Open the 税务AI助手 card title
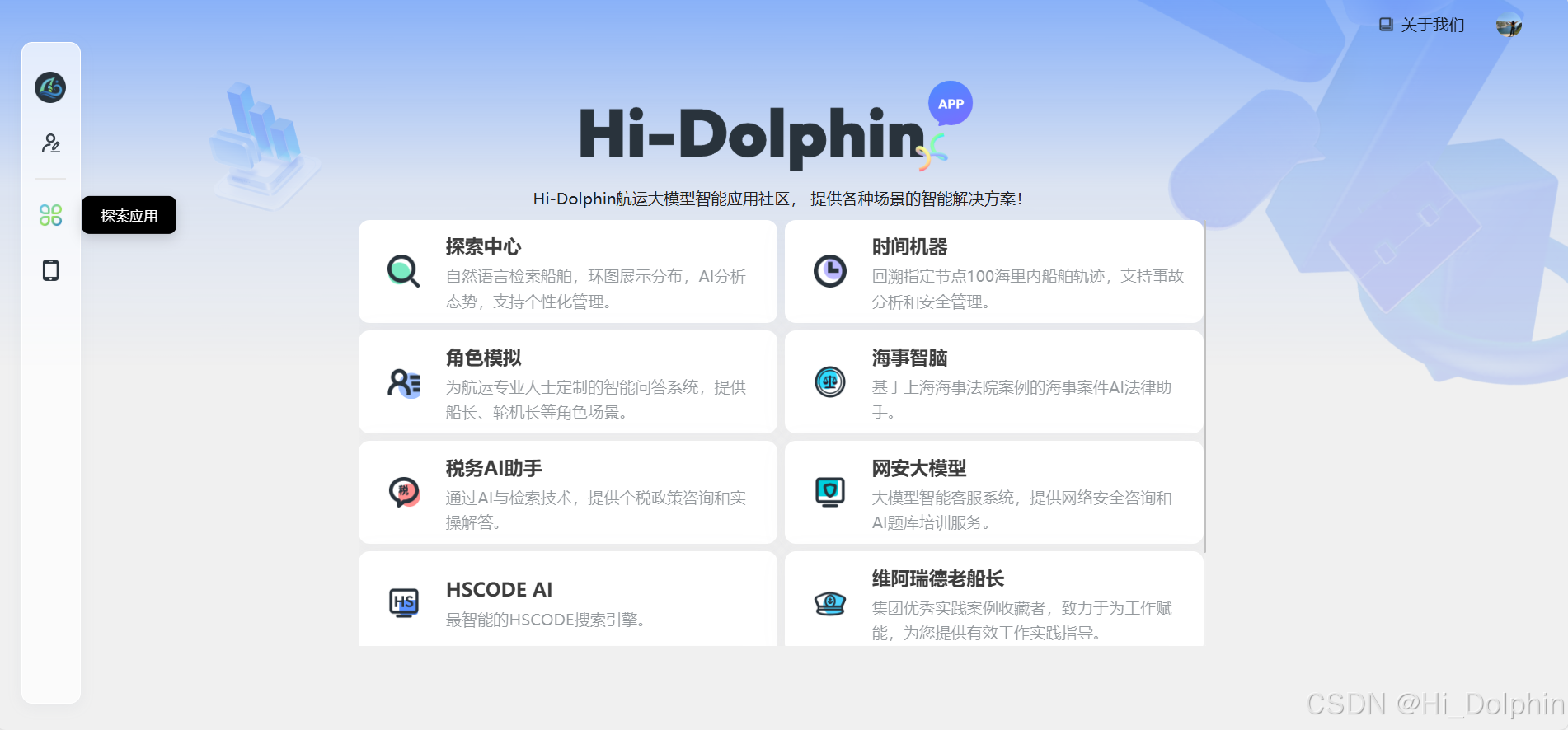This screenshot has width=1568, height=730. (494, 468)
